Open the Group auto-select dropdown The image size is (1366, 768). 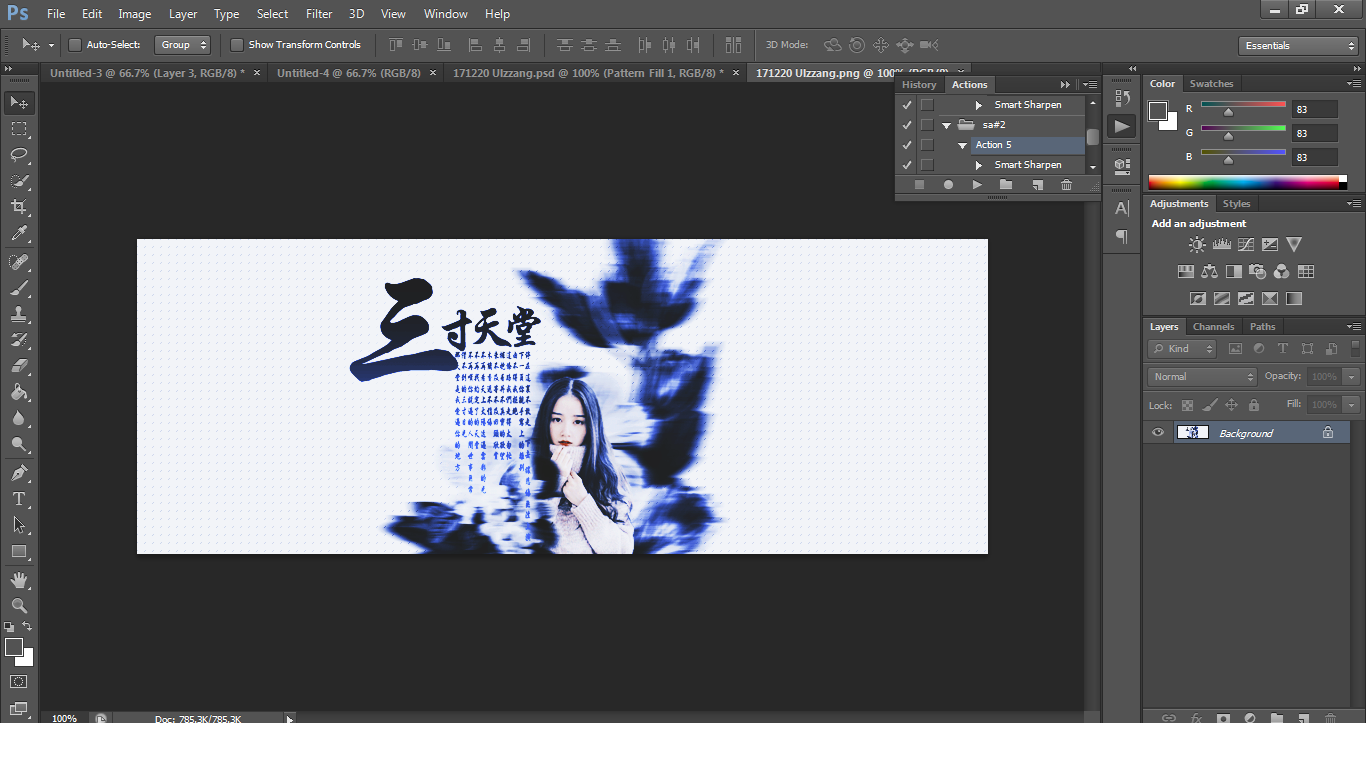tap(183, 45)
